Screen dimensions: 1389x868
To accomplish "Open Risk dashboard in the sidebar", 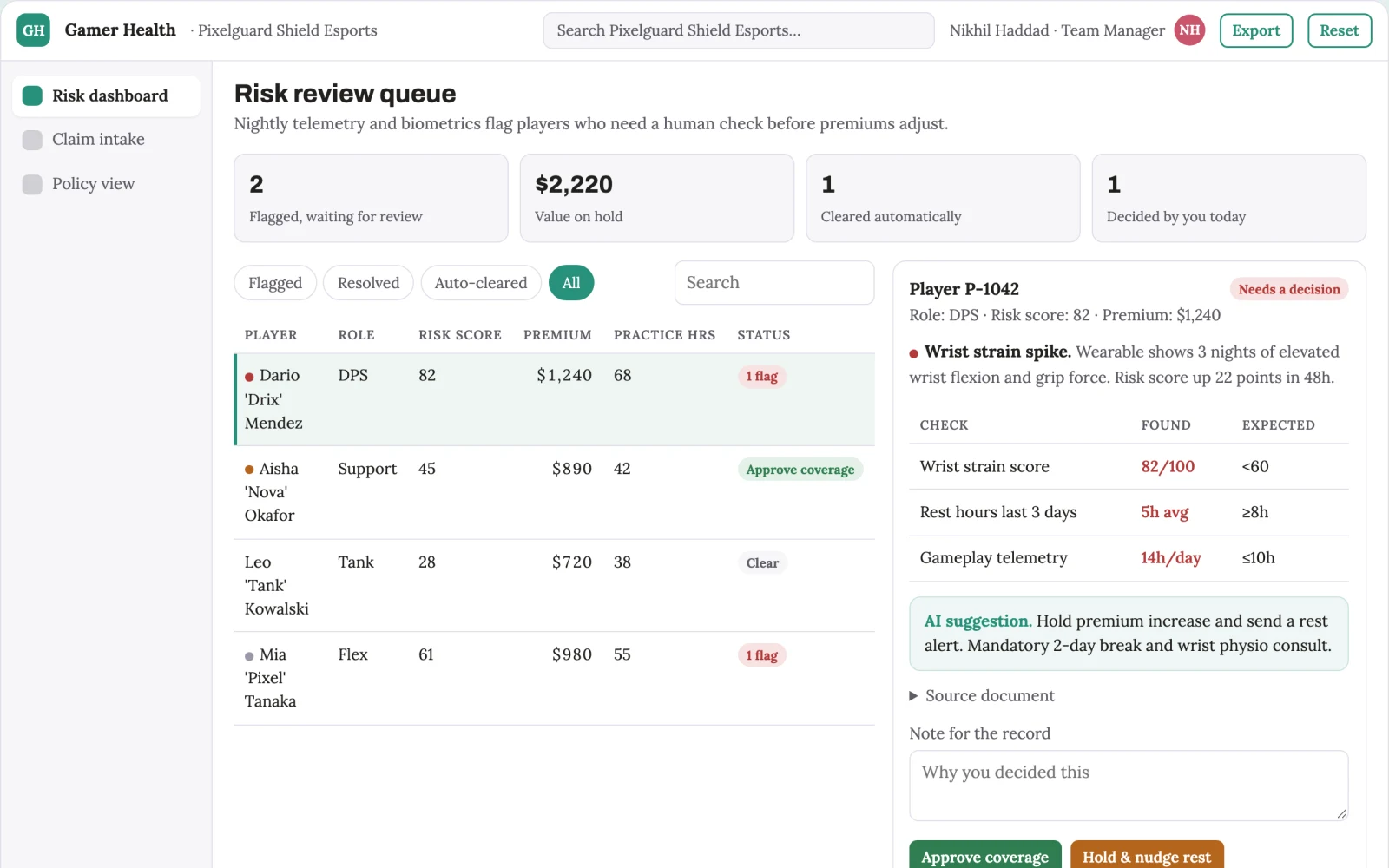I will click(x=106, y=95).
